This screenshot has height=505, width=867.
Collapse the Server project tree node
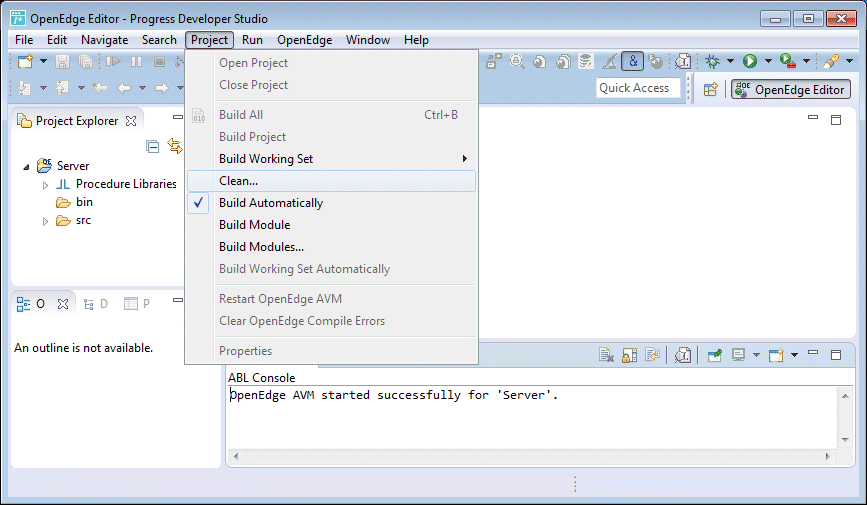[26, 166]
